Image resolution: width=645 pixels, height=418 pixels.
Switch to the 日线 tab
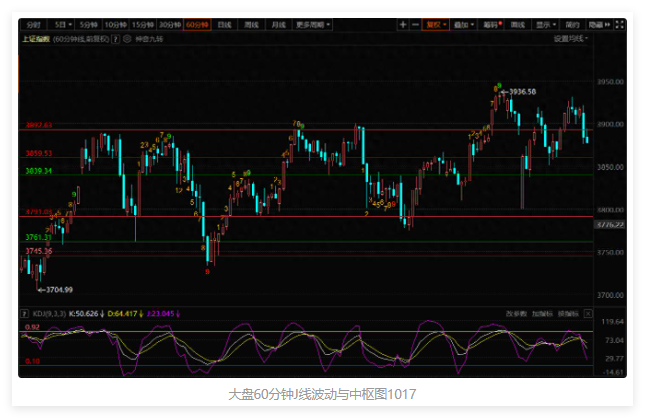224,22
